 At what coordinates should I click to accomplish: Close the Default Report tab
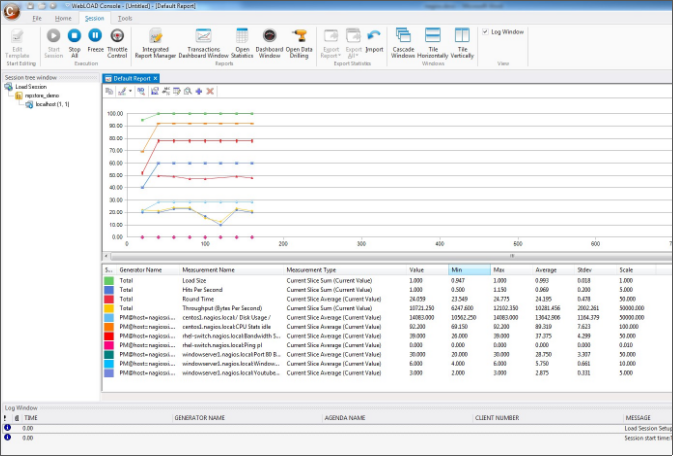point(156,79)
